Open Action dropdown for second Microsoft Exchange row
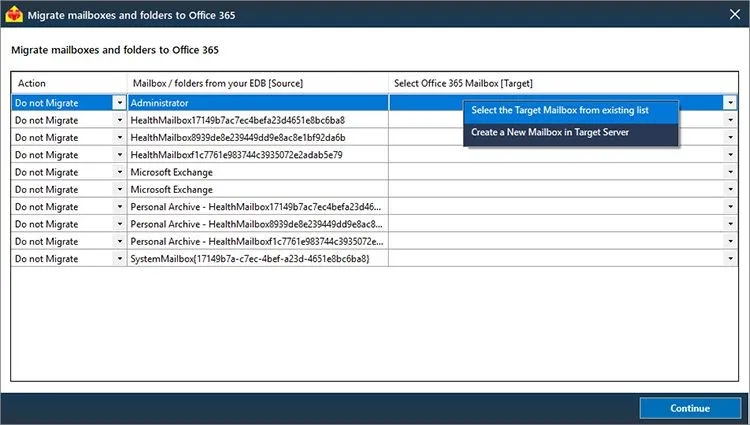Image resolution: width=750 pixels, height=425 pixels. click(120, 189)
